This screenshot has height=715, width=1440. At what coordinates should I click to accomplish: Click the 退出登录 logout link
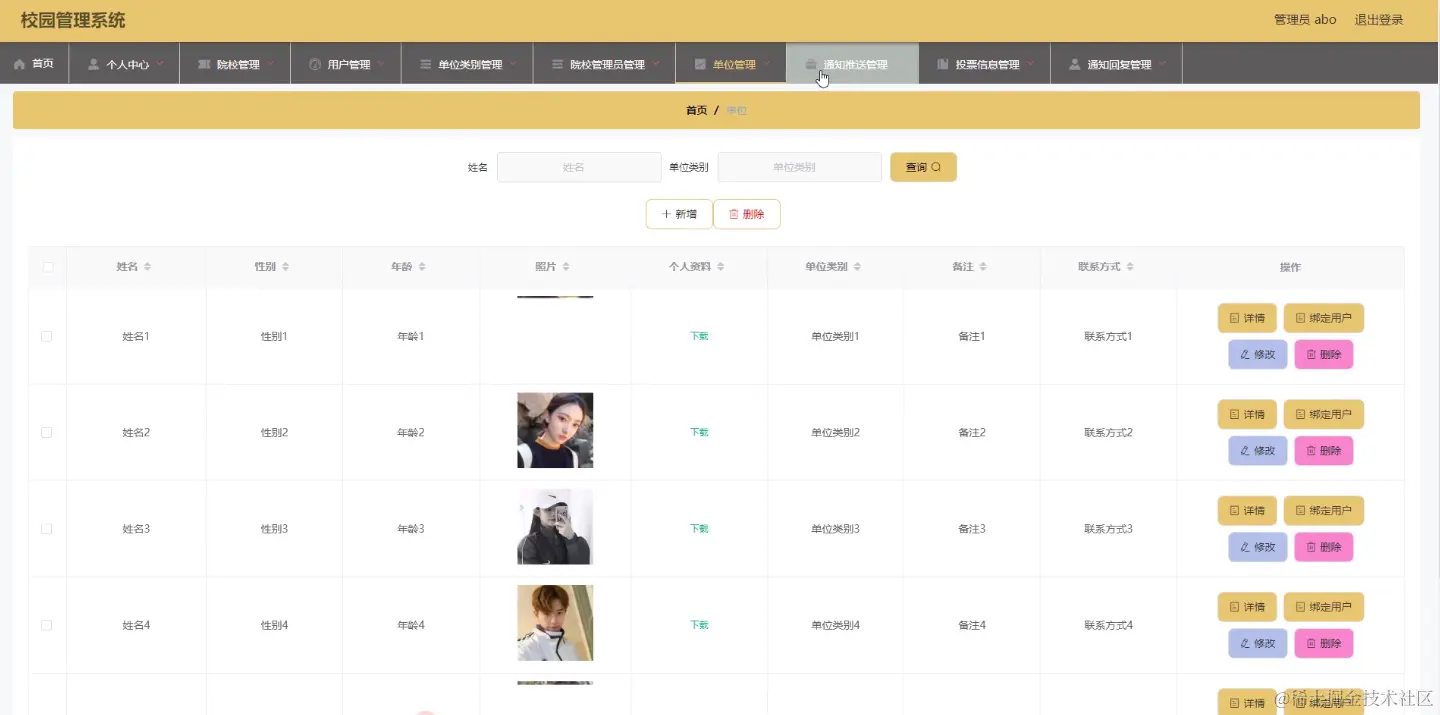tap(1378, 20)
